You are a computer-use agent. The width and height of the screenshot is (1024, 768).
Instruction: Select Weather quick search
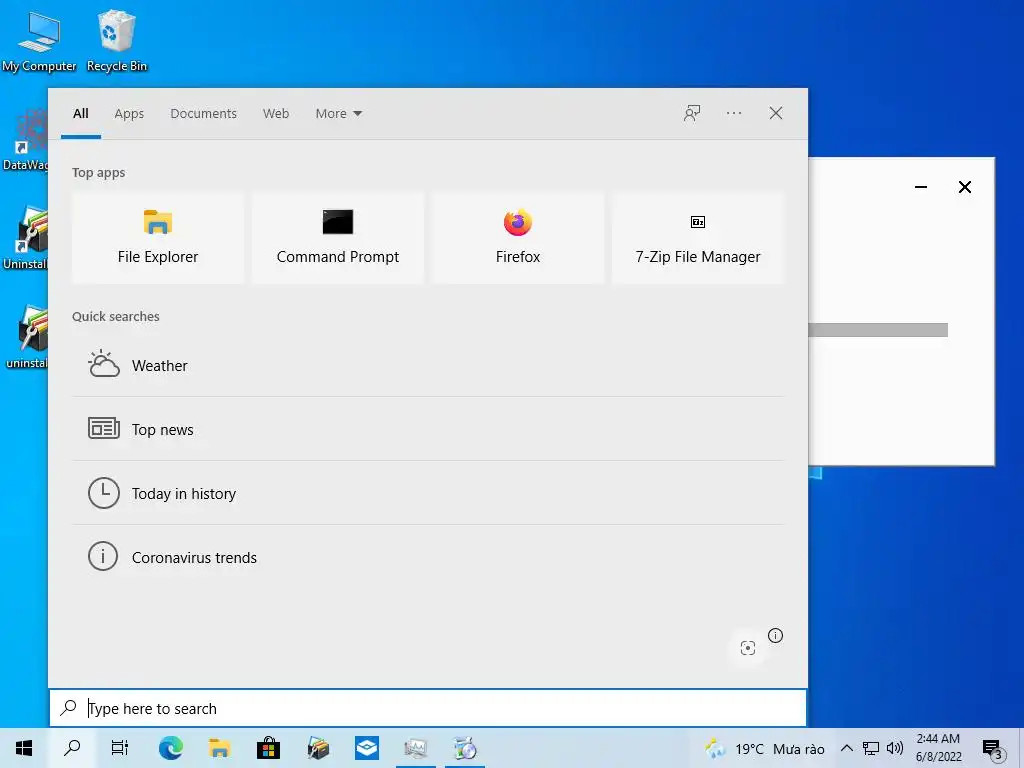click(x=428, y=365)
